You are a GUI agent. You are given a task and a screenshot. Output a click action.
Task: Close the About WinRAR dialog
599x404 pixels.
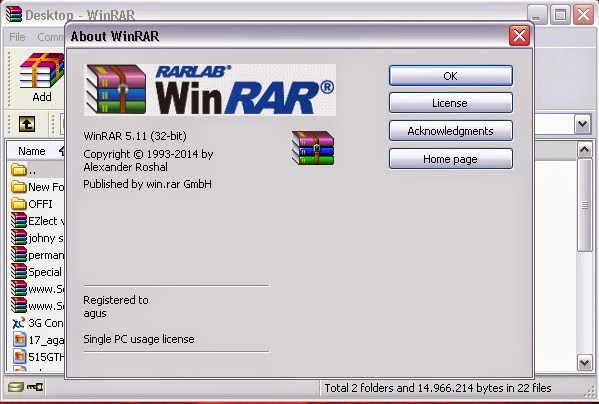tap(519, 36)
